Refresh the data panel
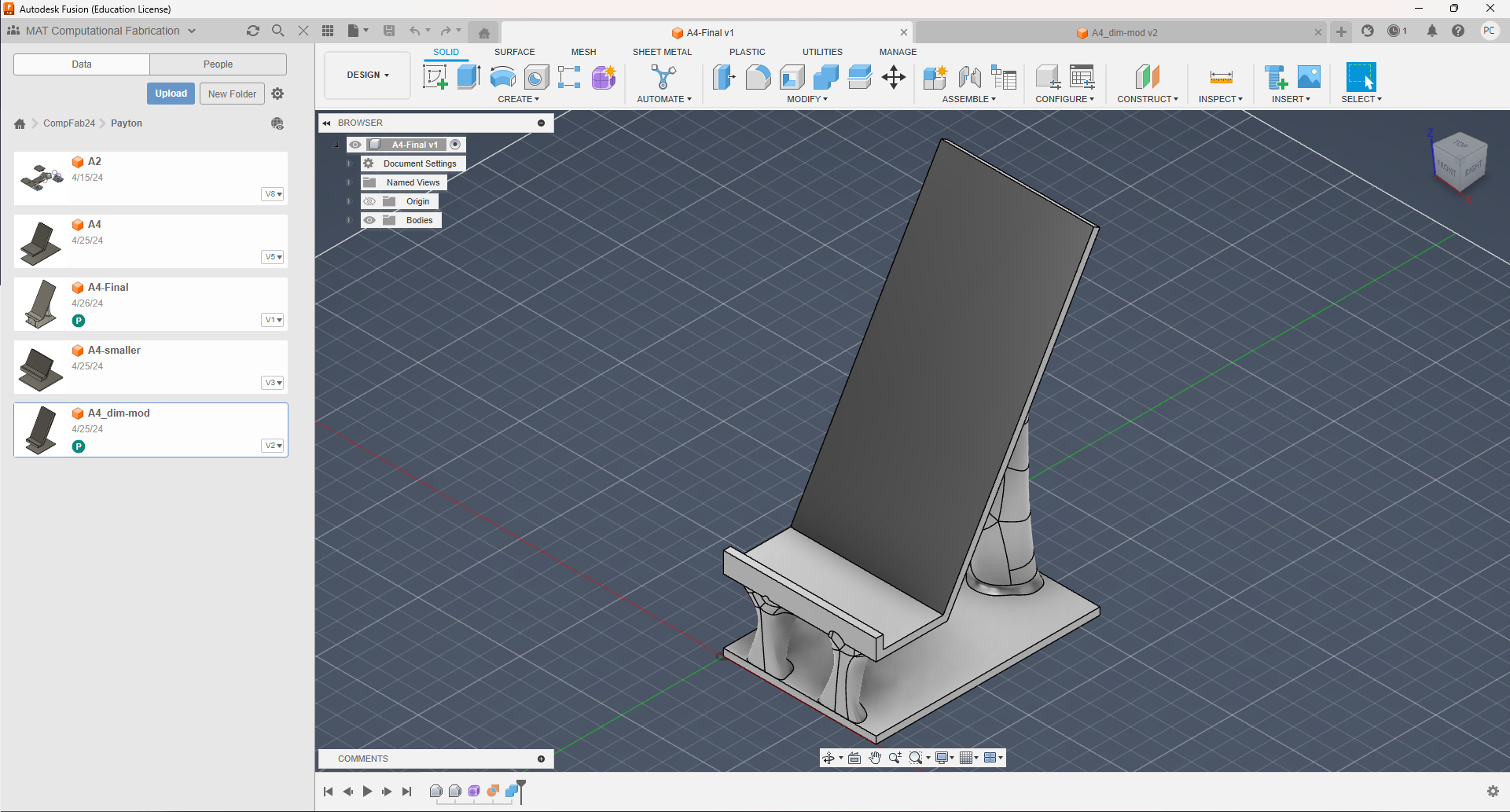1510x812 pixels. [253, 31]
